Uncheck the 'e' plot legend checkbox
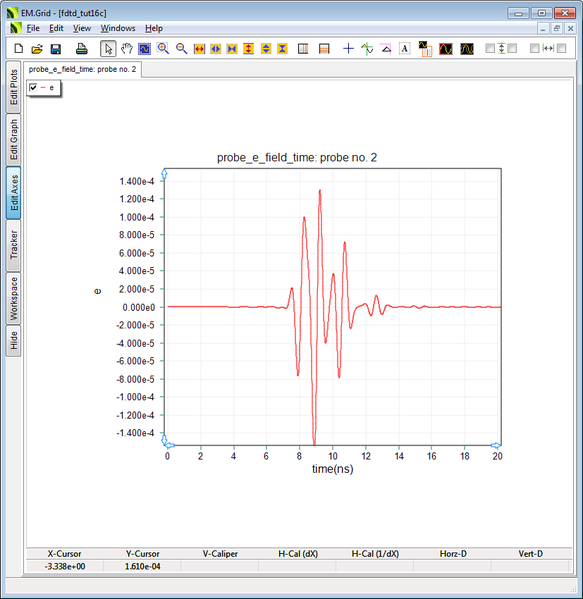The image size is (583, 599). pyautogui.click(x=33, y=87)
